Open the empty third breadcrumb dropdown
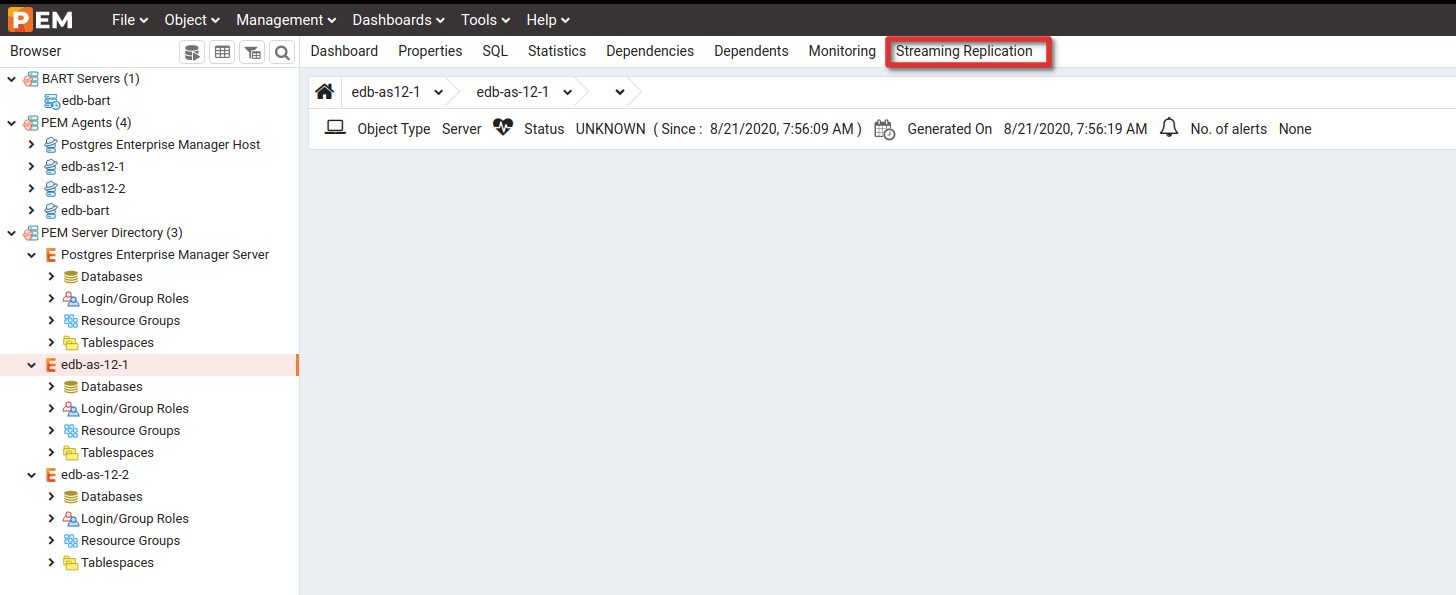The image size is (1456, 595). [620, 92]
